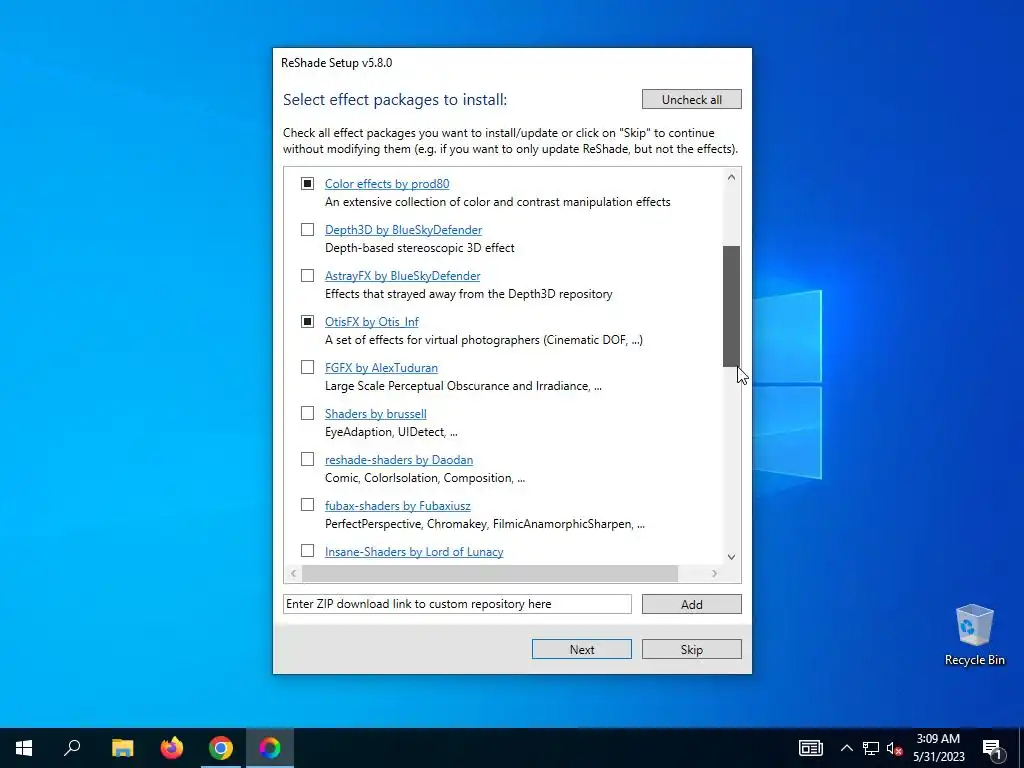This screenshot has width=1024, height=768.
Task: Select the text 'Depth-based stereoscopic 3D effect'
Action: click(420, 248)
